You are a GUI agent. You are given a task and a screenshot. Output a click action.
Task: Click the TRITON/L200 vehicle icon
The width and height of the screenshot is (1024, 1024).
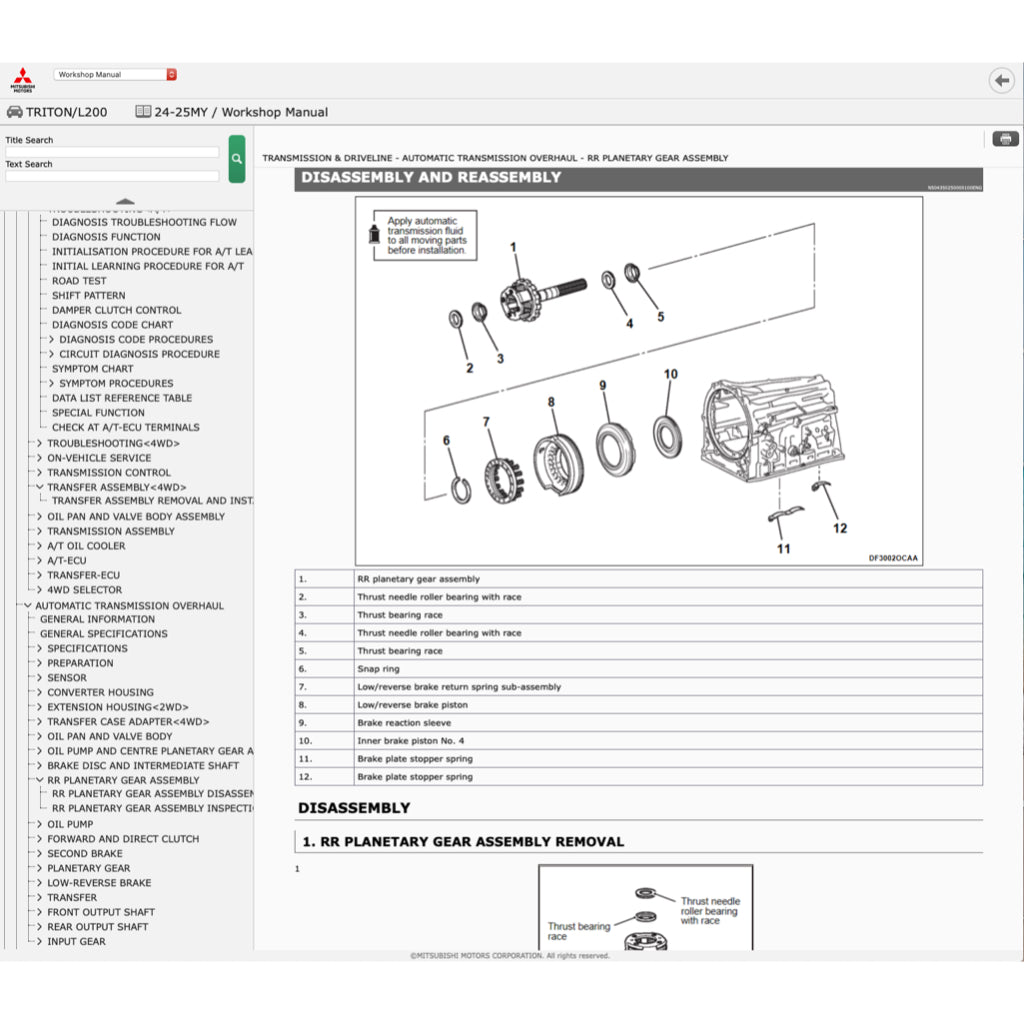coord(14,112)
